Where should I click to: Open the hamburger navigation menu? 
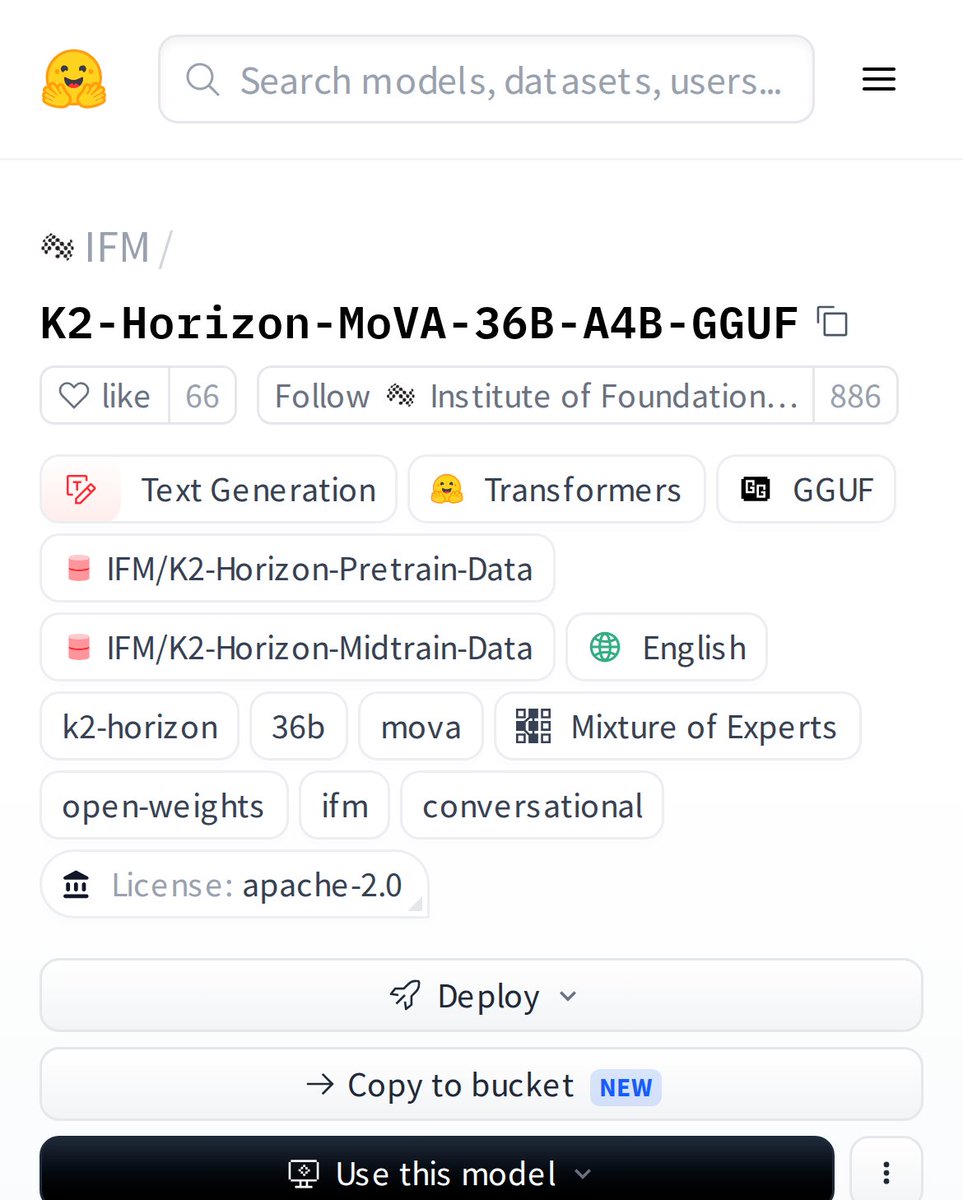(x=878, y=79)
